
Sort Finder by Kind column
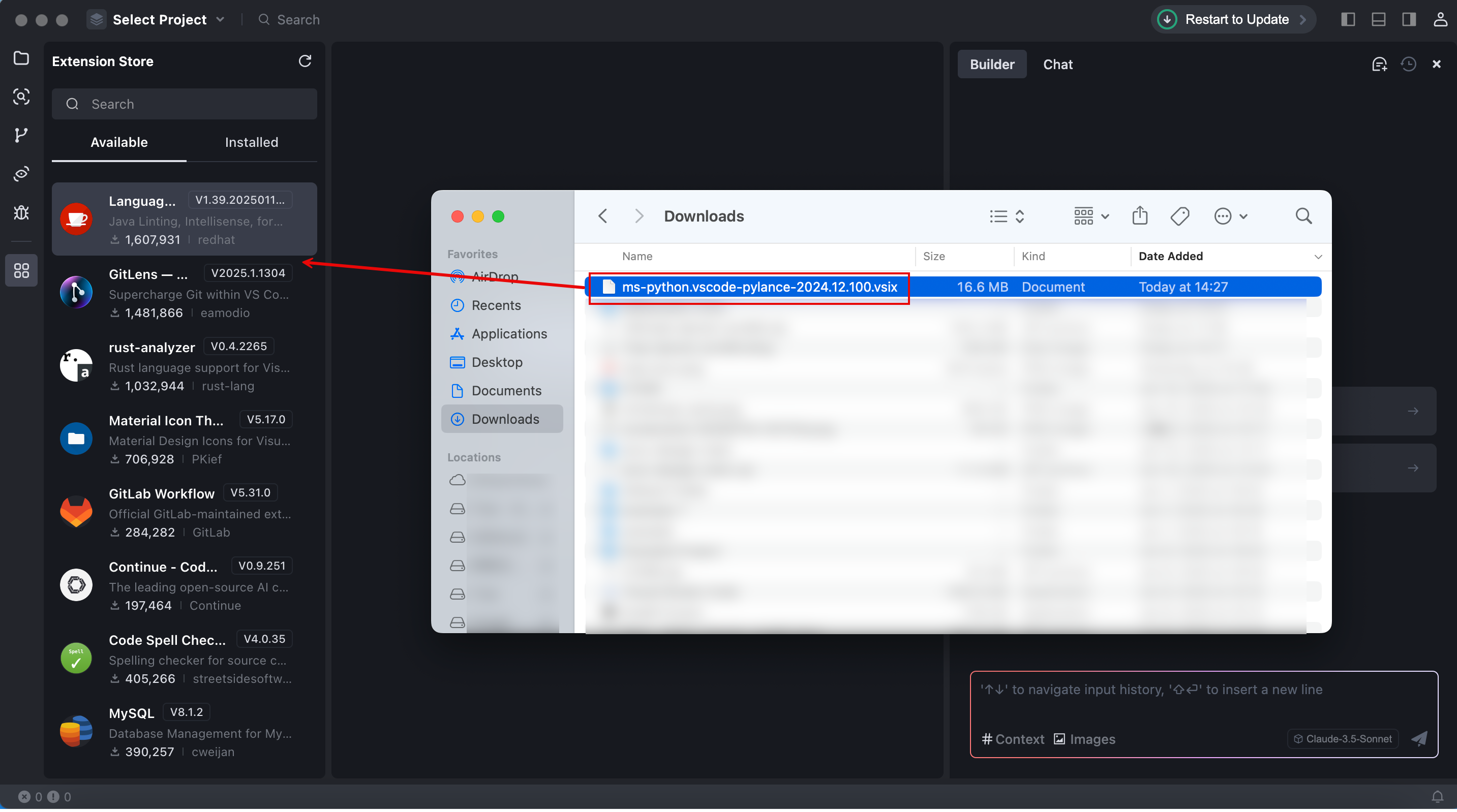point(1033,257)
